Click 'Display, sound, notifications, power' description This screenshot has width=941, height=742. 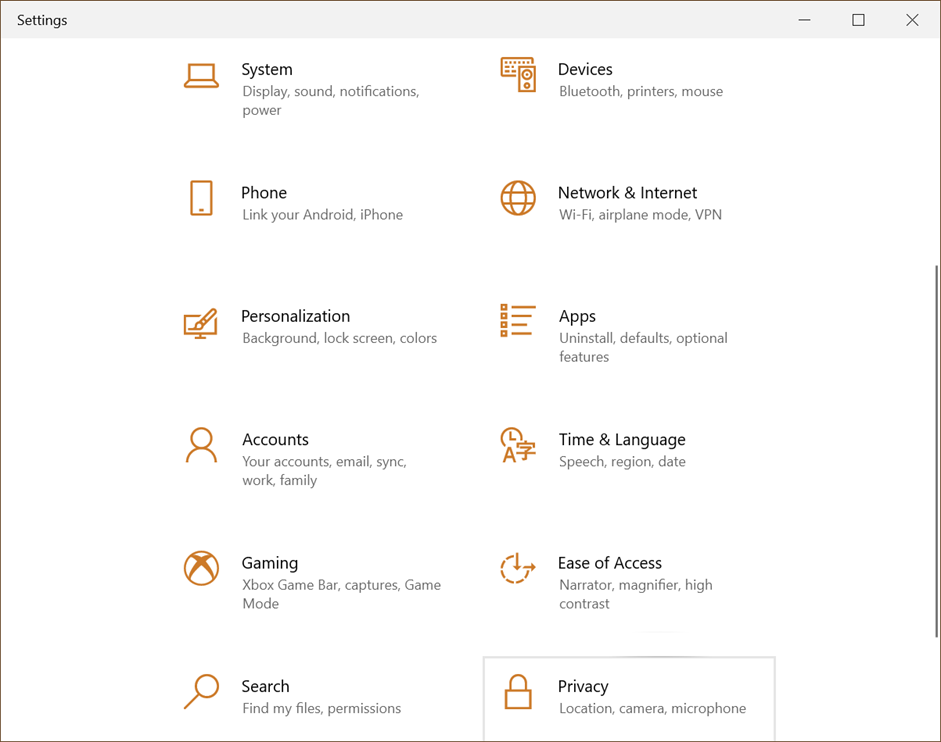[x=331, y=101]
